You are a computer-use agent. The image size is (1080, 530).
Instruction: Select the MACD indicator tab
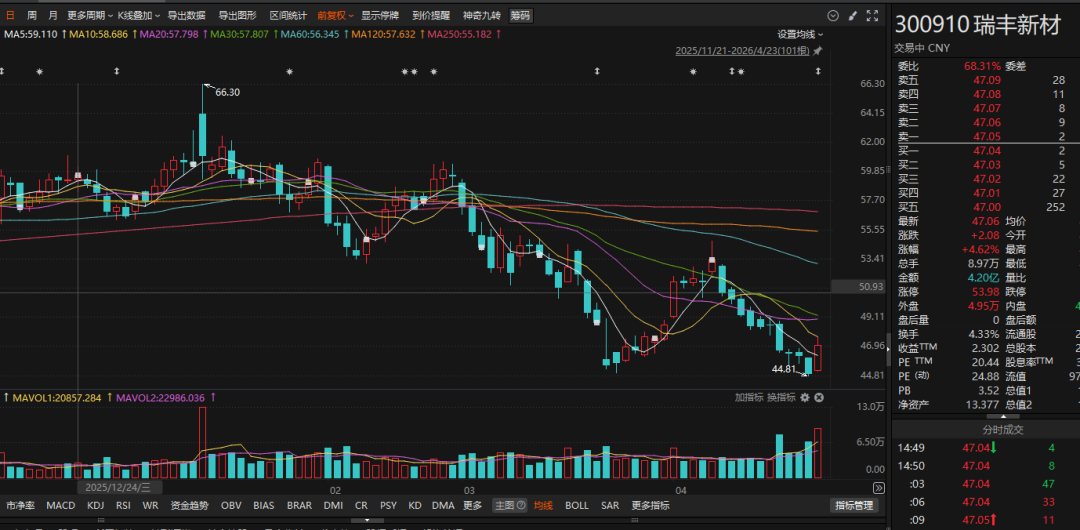pos(60,506)
